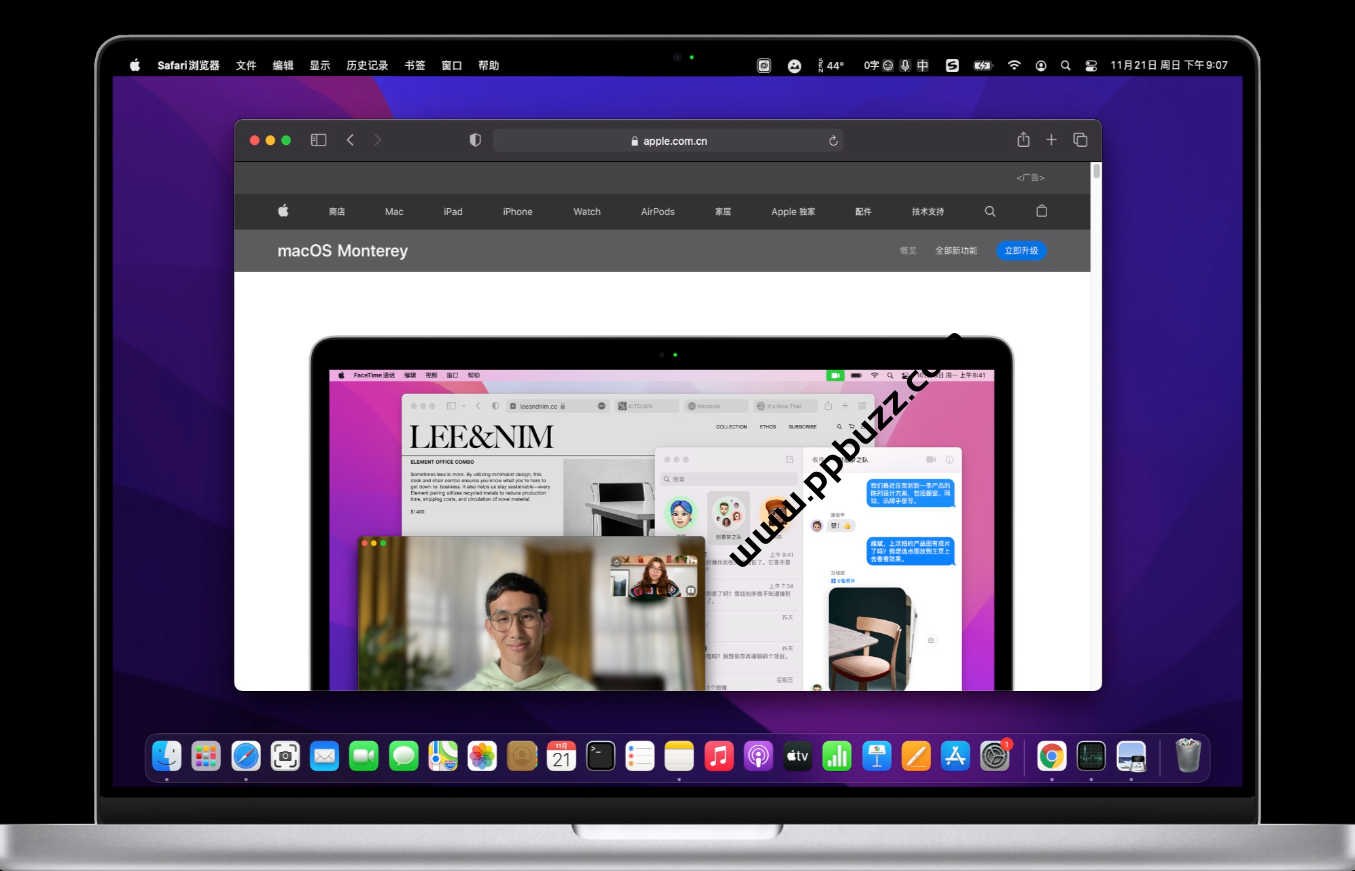Reload the apple.com.cn page
Image resolution: width=1355 pixels, height=871 pixels.
[833, 141]
